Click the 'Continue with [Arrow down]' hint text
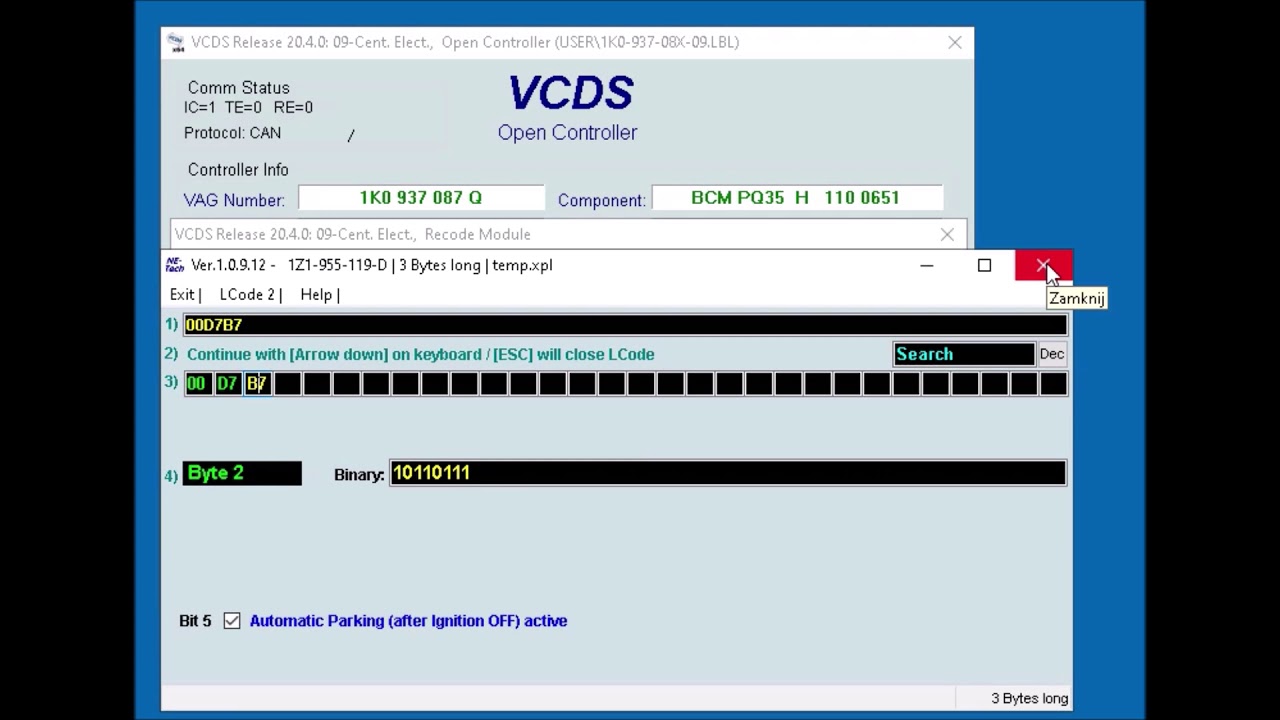Viewport: 1280px width, 720px height. 420,354
